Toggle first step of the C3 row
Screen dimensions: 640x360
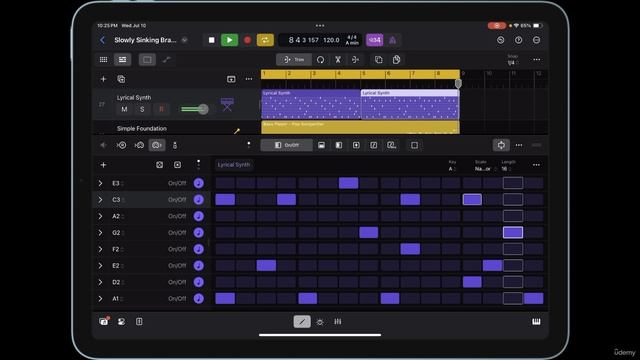(x=225, y=200)
